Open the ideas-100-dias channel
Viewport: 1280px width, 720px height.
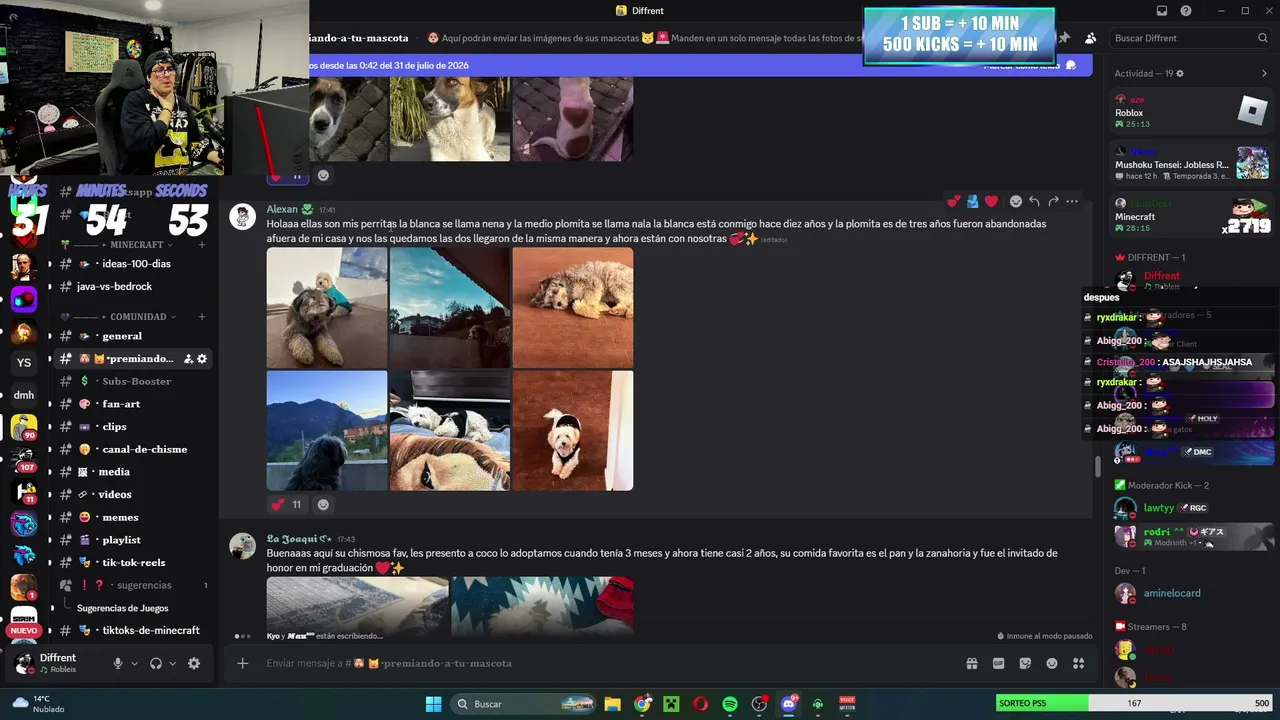(x=135, y=264)
